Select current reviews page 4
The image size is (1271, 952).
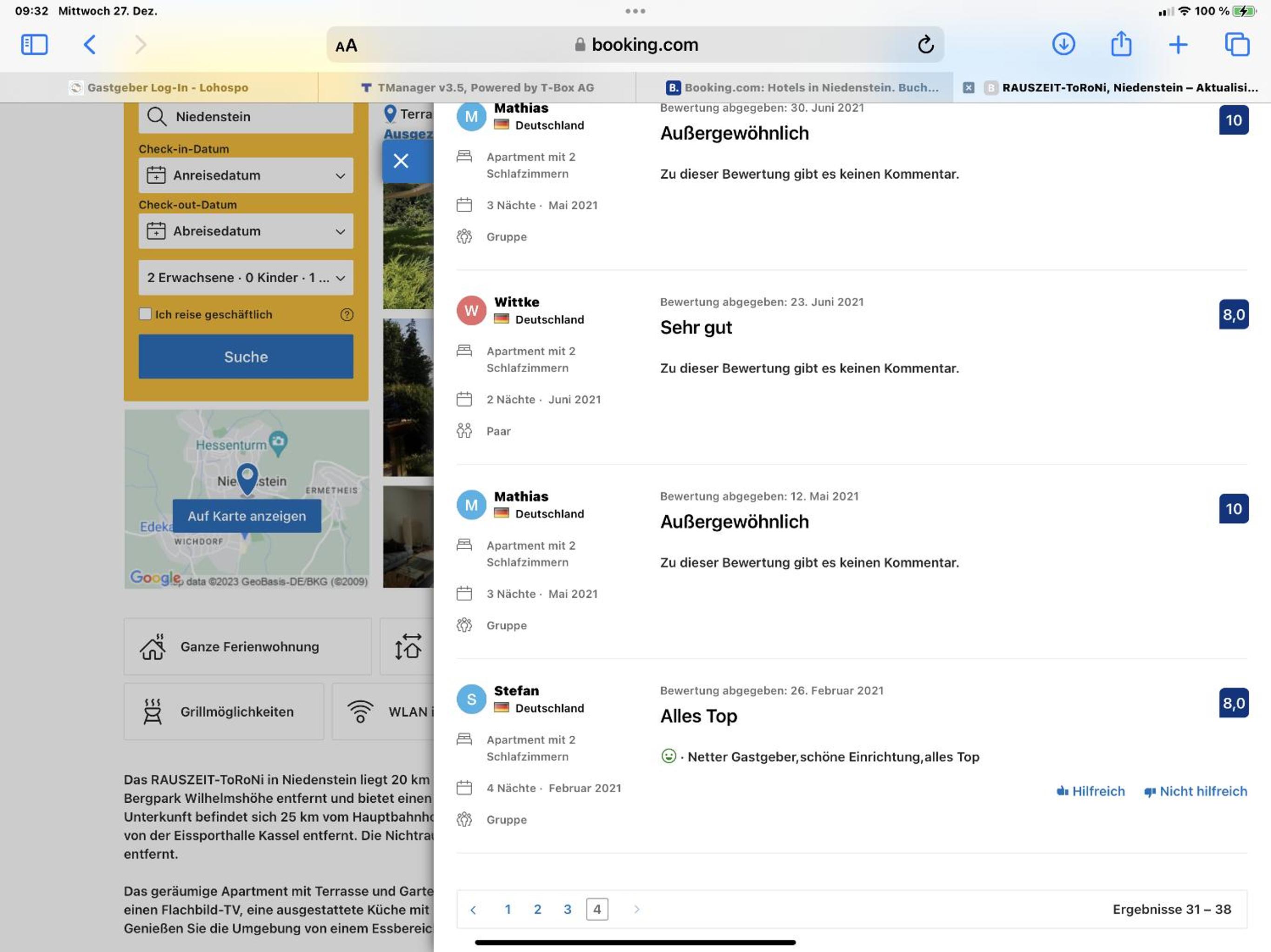coord(597,910)
